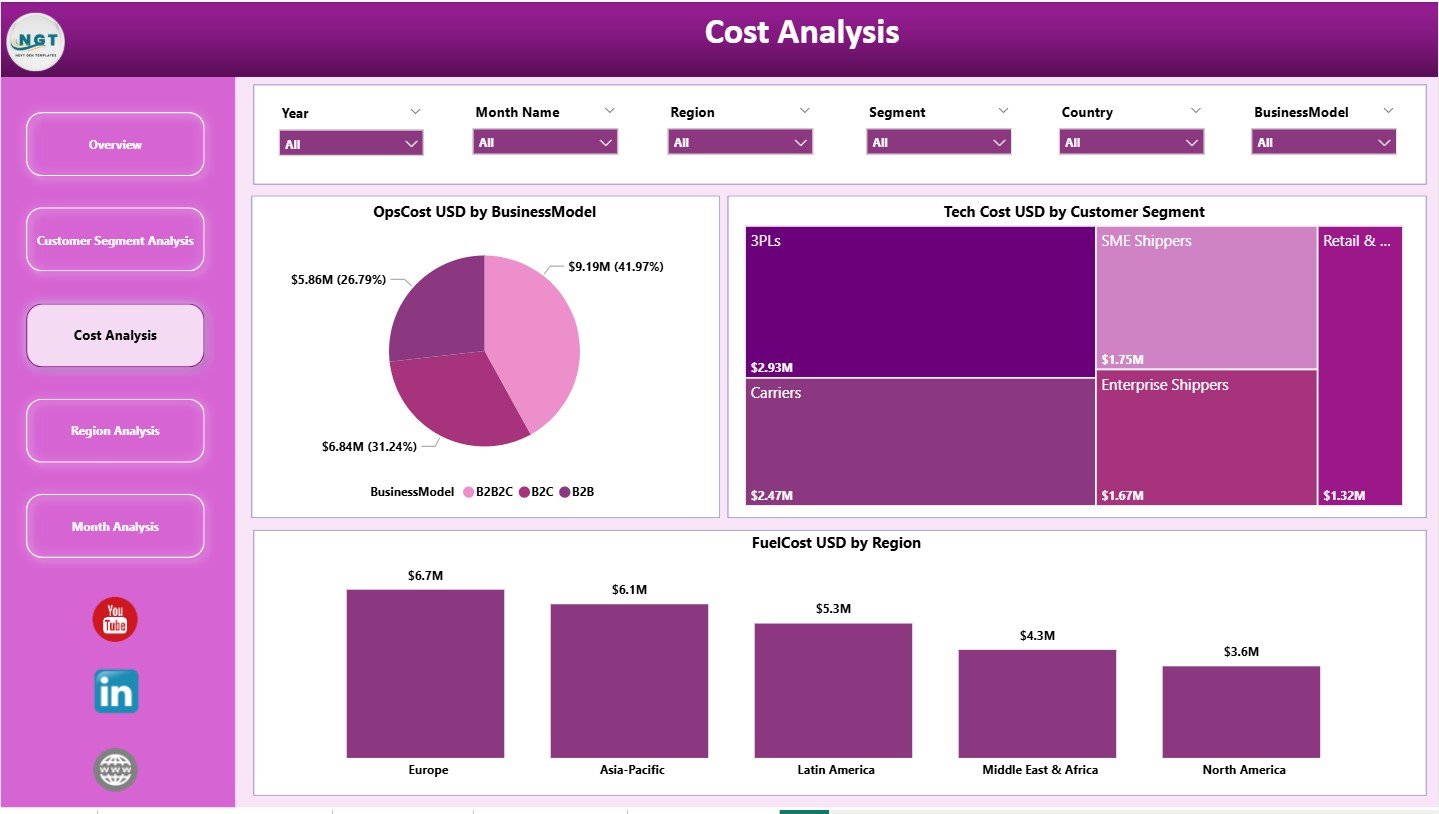The height and width of the screenshot is (814, 1439).
Task: Click the www globe icon in the sidebar
Action: click(x=114, y=769)
